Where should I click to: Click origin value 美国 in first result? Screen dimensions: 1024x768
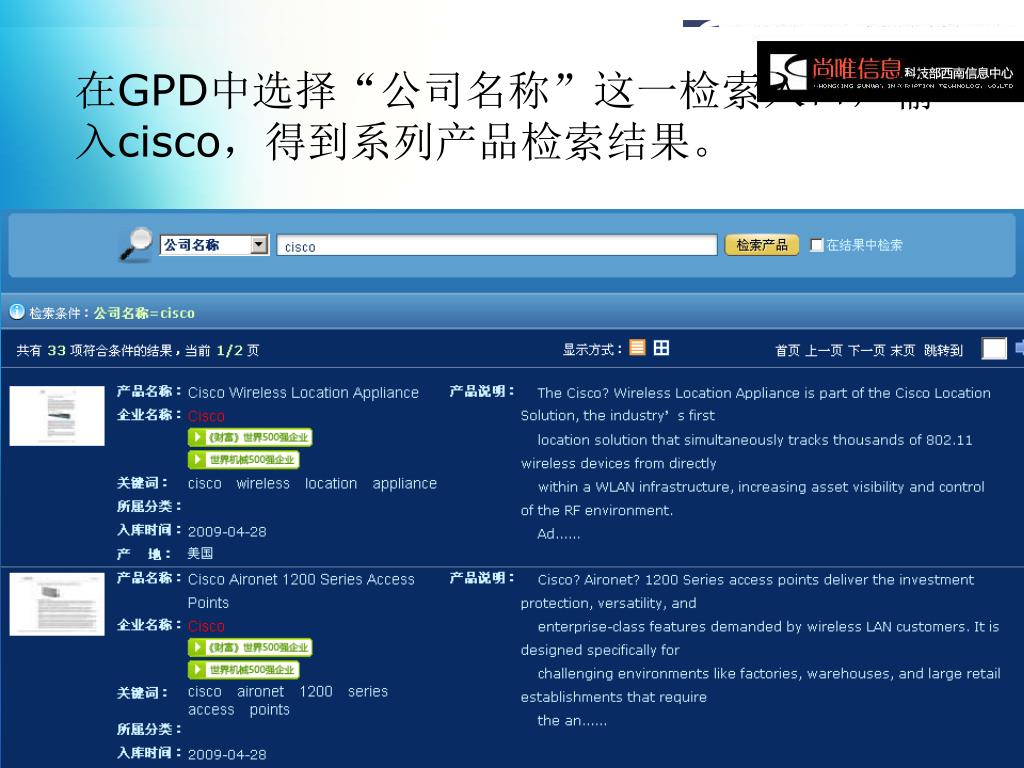[200, 553]
